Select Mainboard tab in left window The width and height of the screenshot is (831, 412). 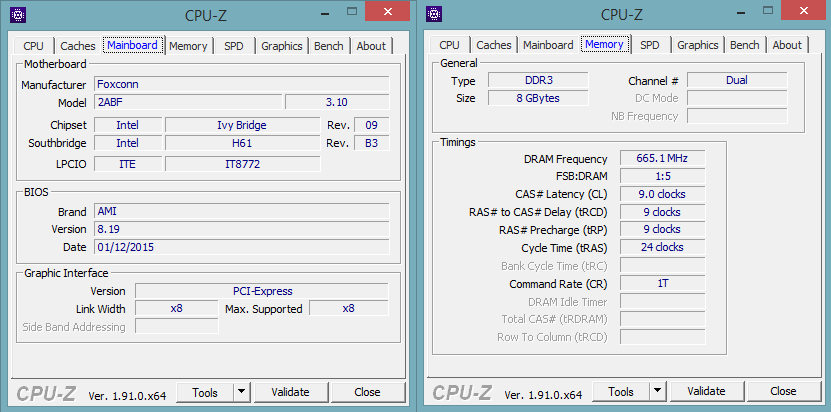pyautogui.click(x=132, y=45)
